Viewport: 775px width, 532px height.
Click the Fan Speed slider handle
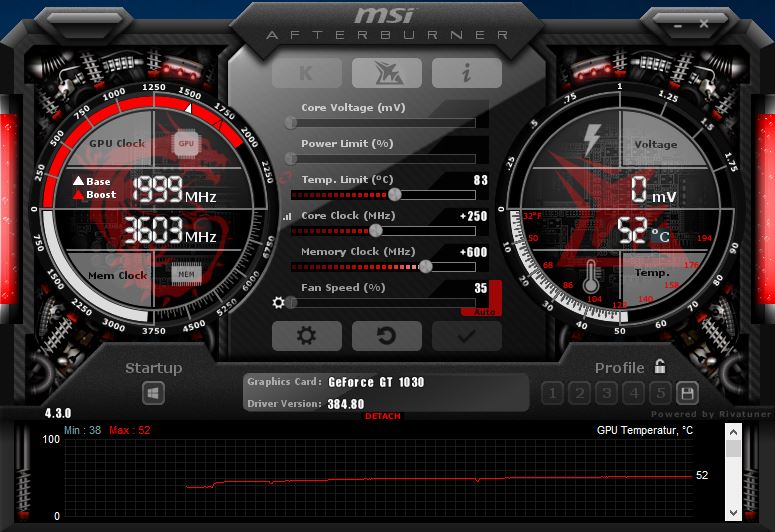pos(291,302)
